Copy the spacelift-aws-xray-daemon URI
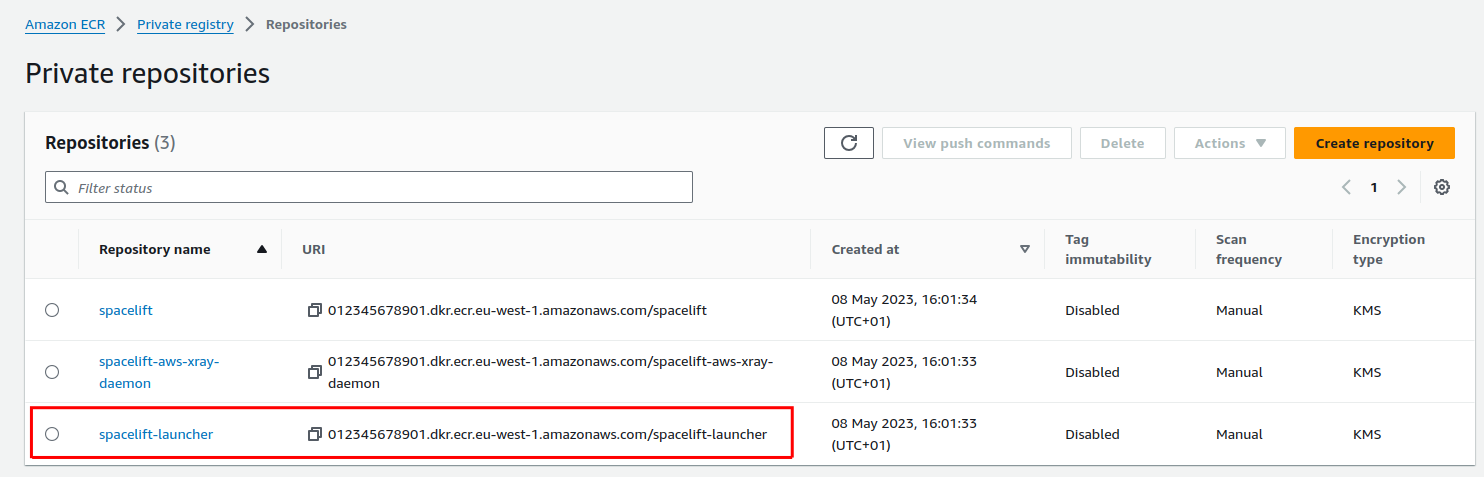Viewport: 1484px width, 477px height. [315, 372]
